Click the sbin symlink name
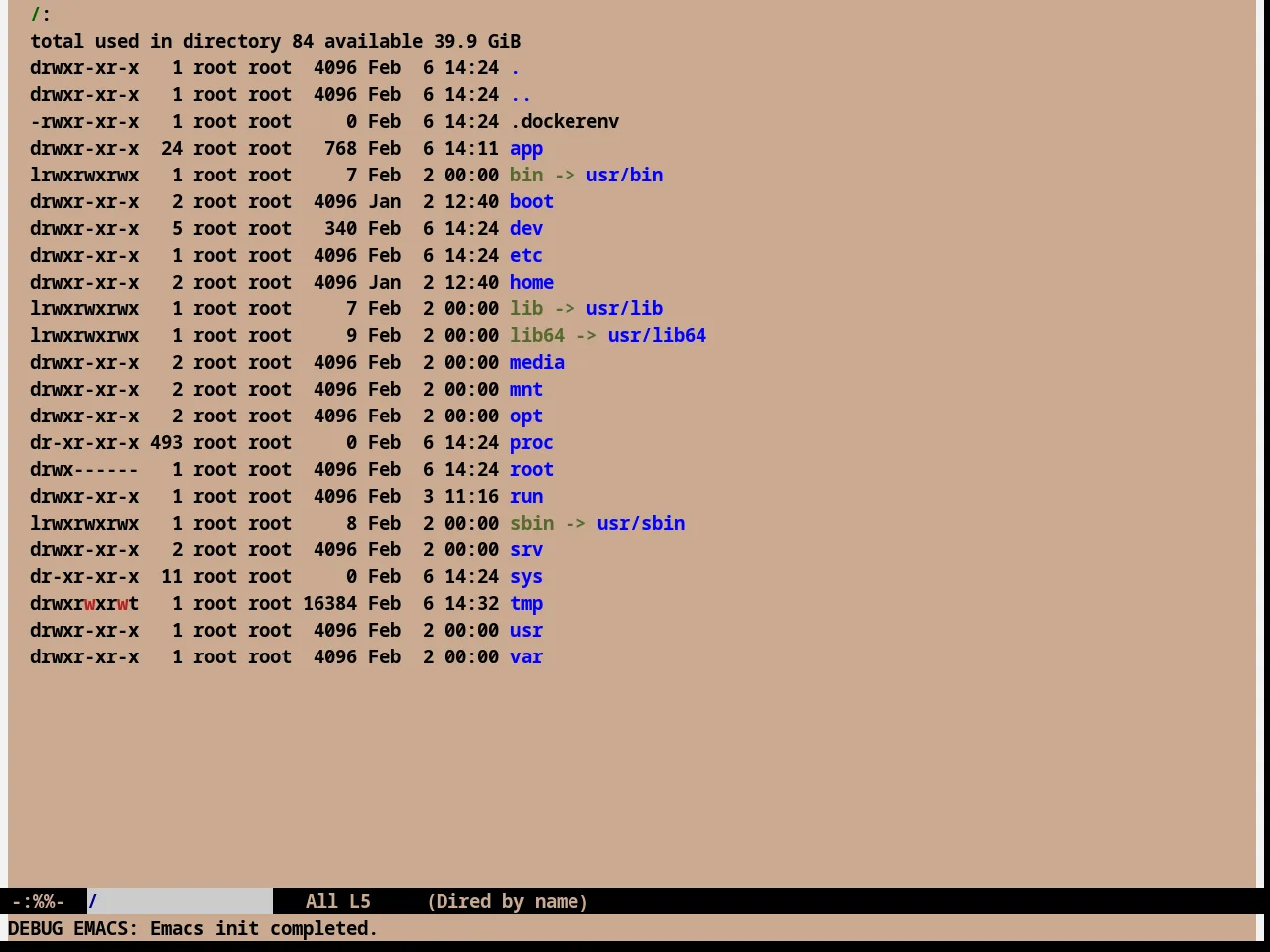This screenshot has width=1270, height=952. click(532, 524)
